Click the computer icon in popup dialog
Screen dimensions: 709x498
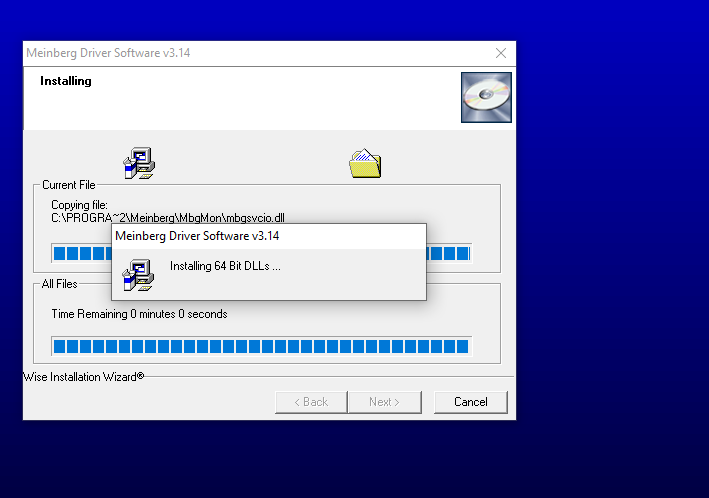point(138,275)
